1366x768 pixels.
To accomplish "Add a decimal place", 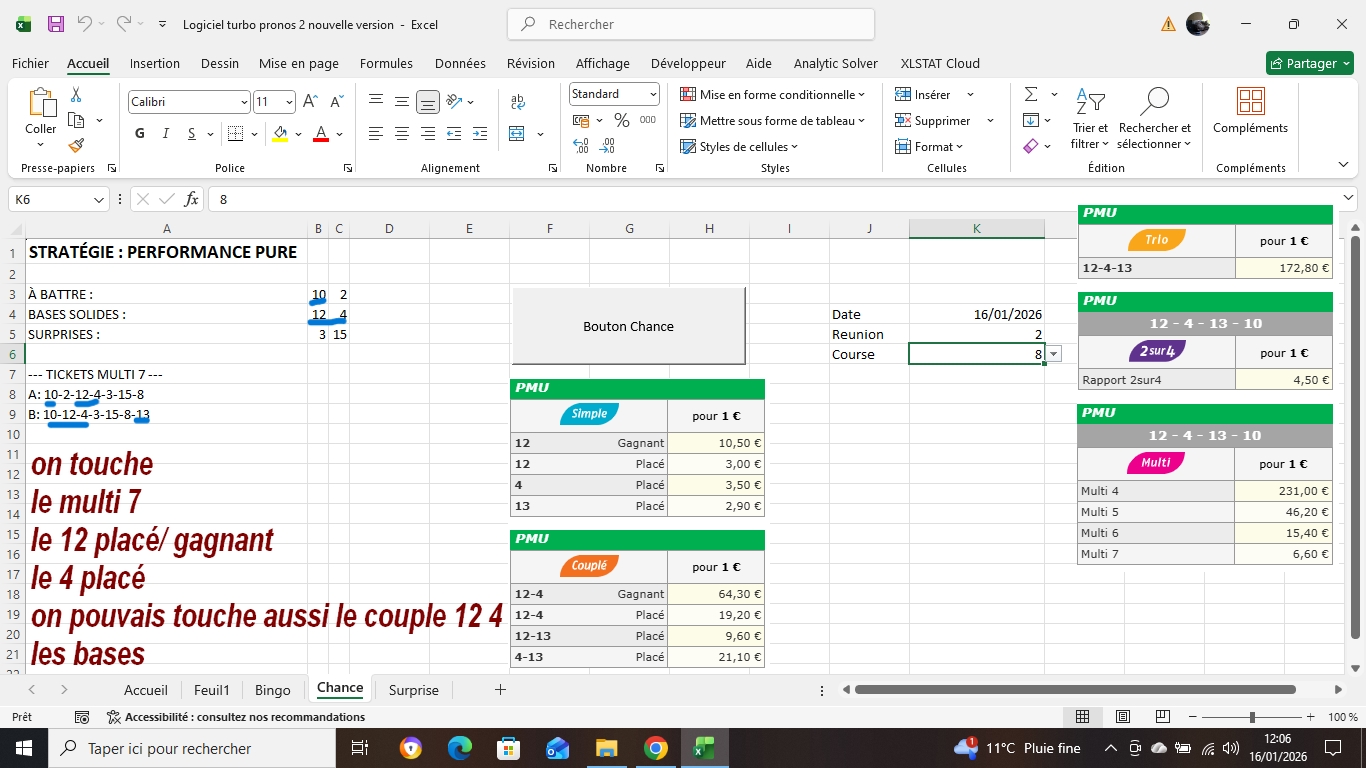I will (581, 146).
